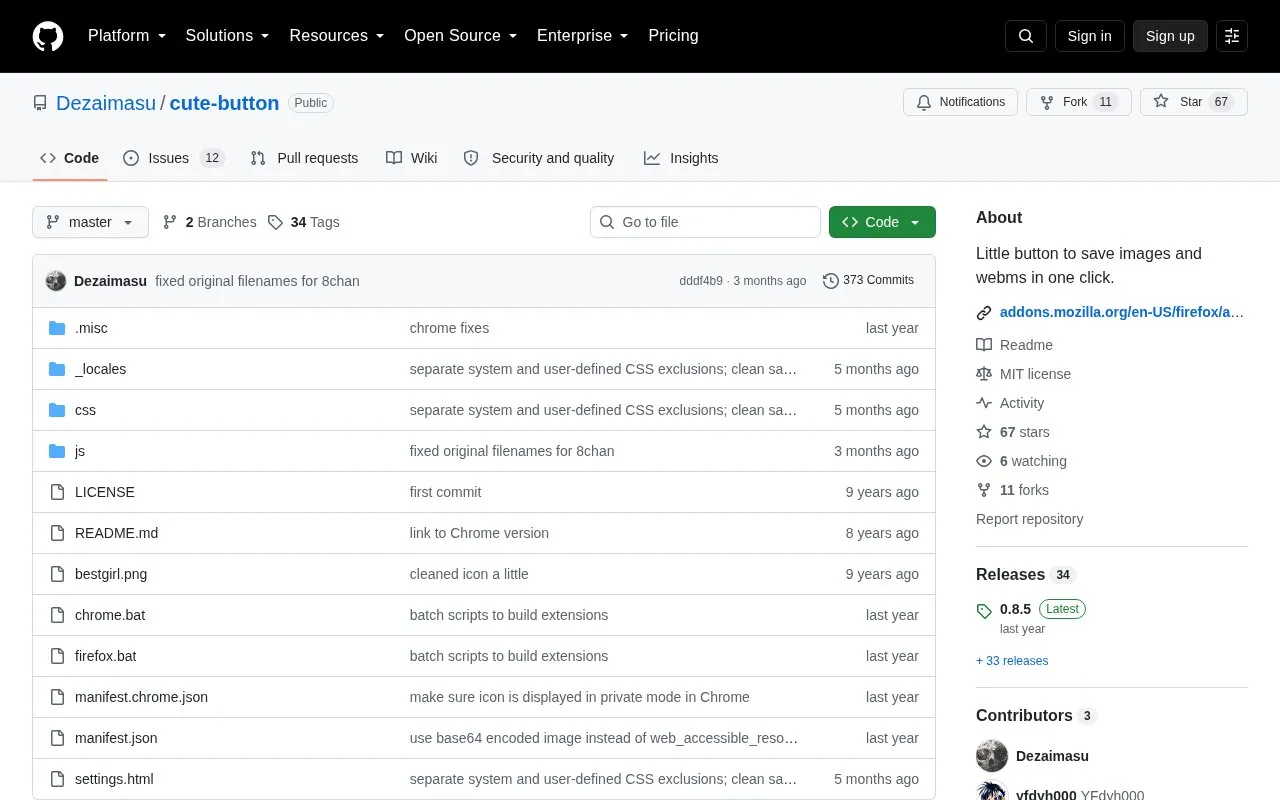Open the Wiki tab
This screenshot has width=1280, height=800.
[412, 158]
